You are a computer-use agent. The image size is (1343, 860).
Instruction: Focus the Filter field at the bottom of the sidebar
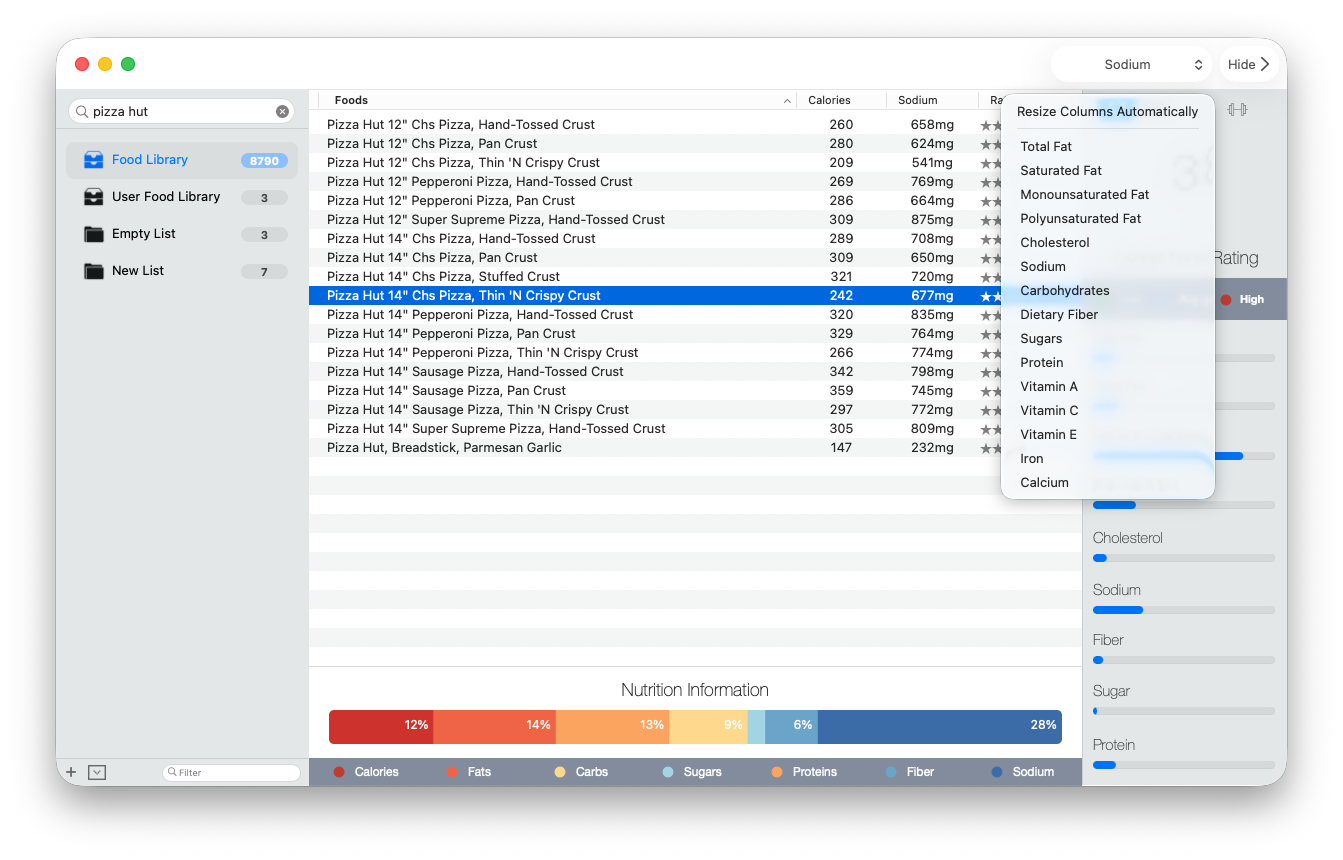231,772
